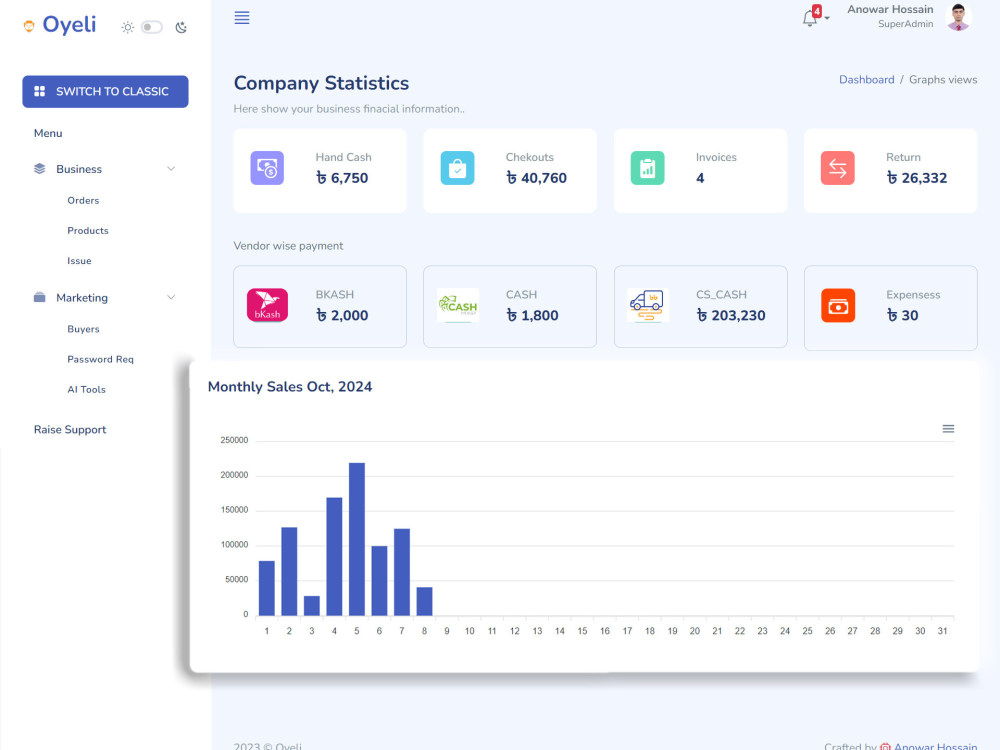Click the CS_CASH delivery truck icon
The image size is (1000, 750).
click(647, 305)
